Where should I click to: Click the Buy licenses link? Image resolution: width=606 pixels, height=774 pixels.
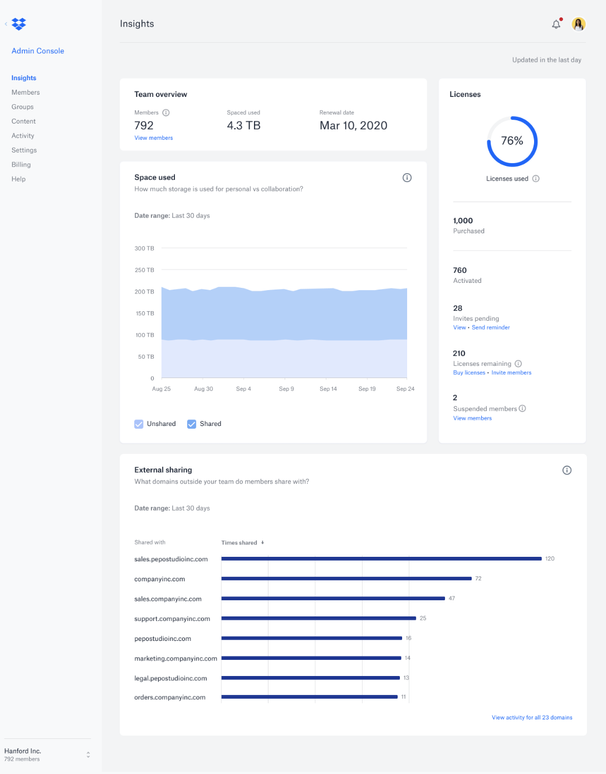click(469, 373)
